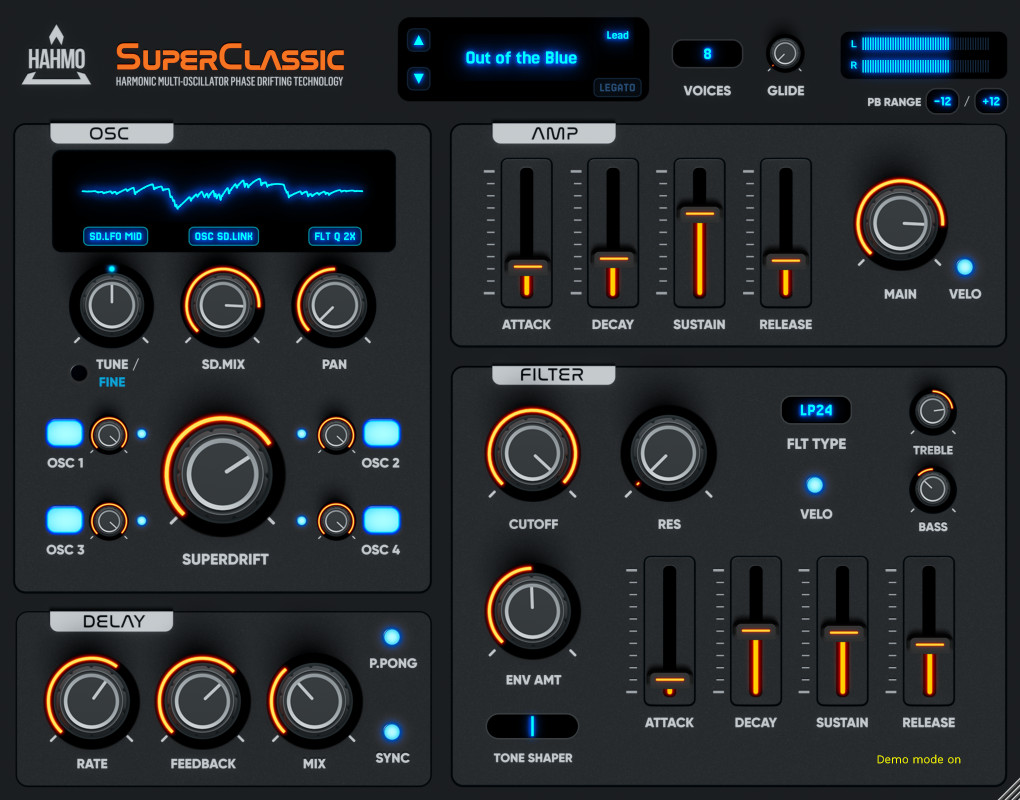1020x800 pixels.
Task: Toggle the OSC 1 on/off button
Action: 64,433
